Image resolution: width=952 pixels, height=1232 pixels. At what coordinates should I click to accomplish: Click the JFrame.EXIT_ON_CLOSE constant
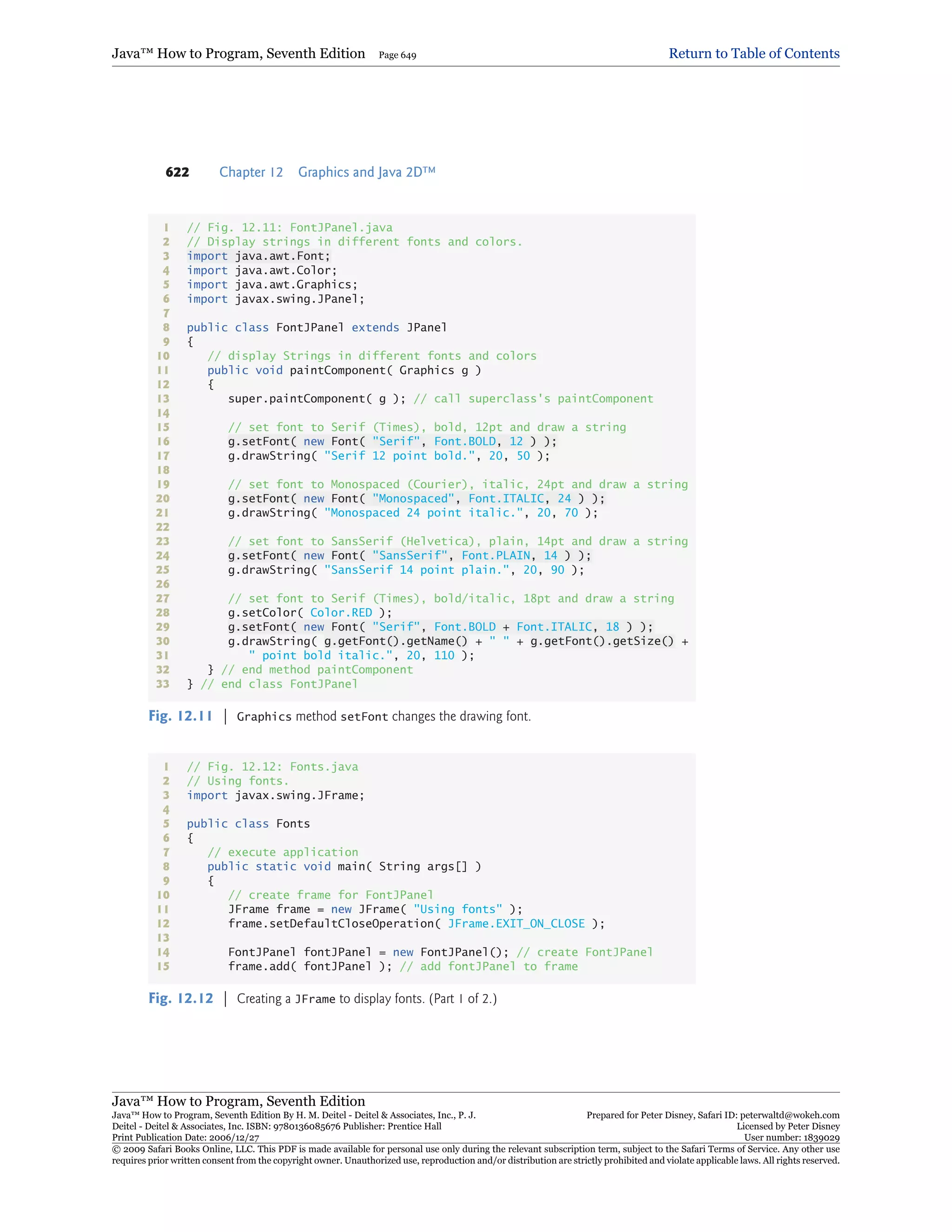click(516, 923)
